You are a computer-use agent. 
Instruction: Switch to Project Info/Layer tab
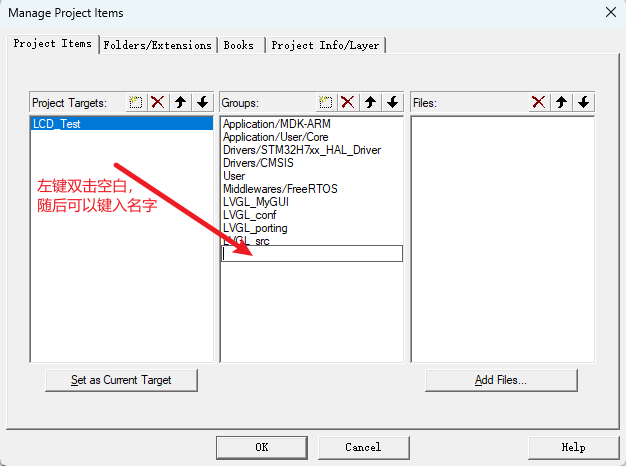tap(325, 45)
